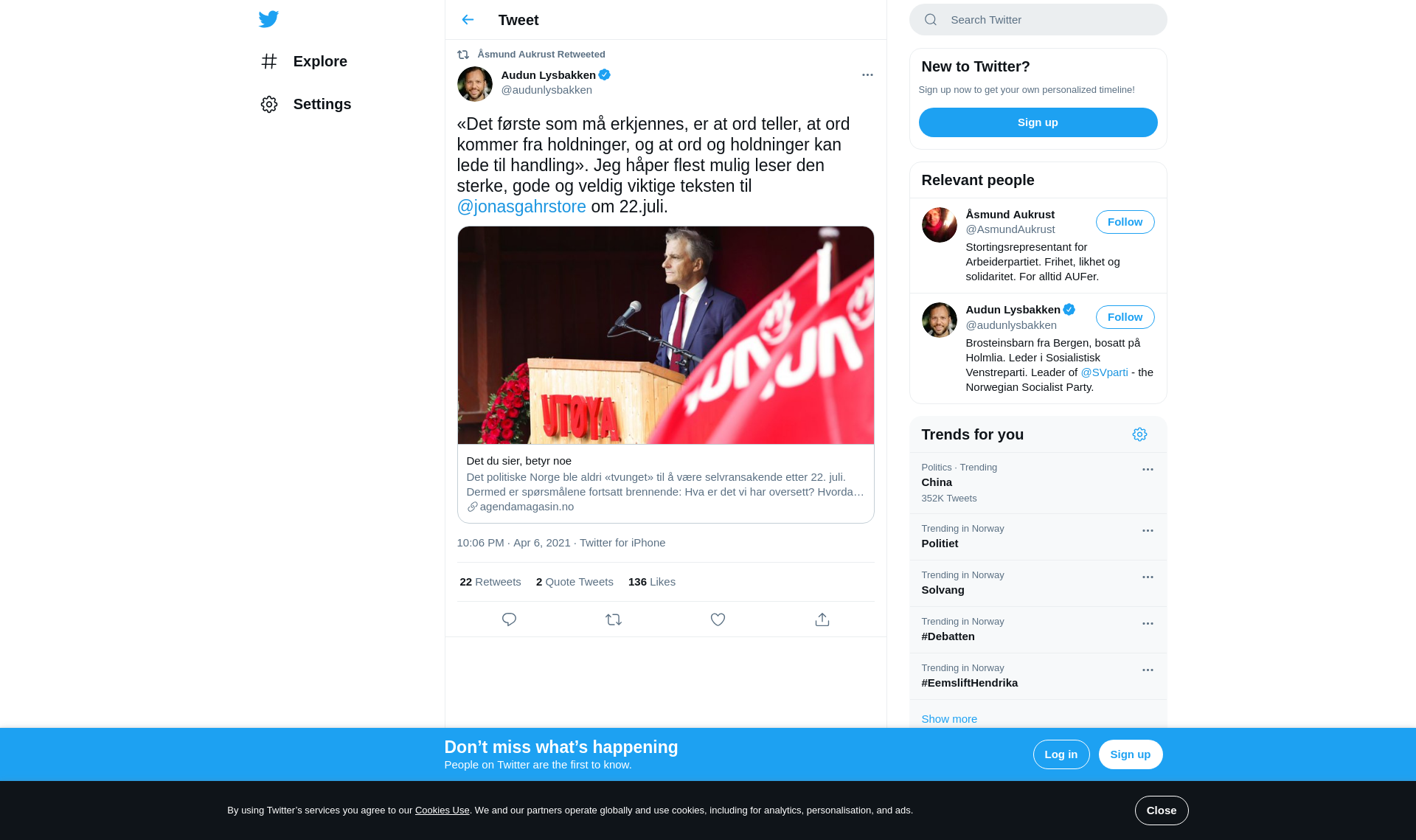Open more options for the China trend
1416x840 pixels.
click(1148, 469)
